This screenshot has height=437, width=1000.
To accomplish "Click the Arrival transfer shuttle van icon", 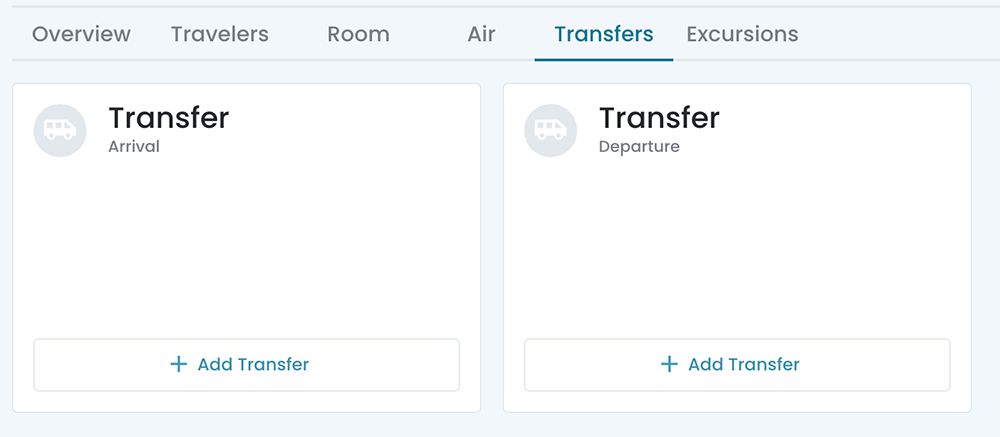I will coord(60,130).
